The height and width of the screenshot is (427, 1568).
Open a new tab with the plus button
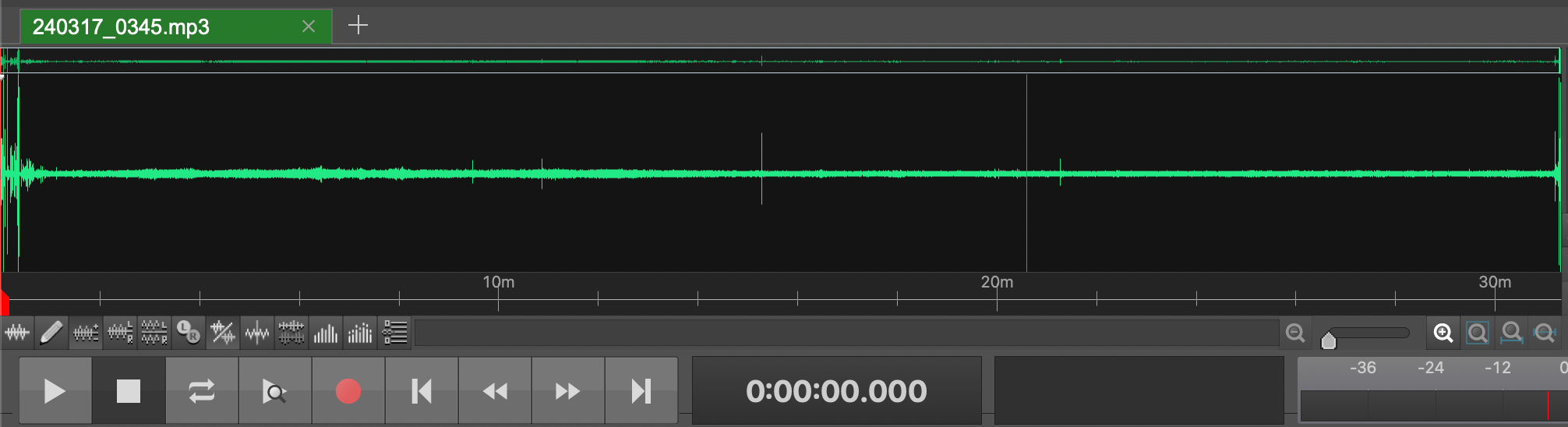coord(358,26)
